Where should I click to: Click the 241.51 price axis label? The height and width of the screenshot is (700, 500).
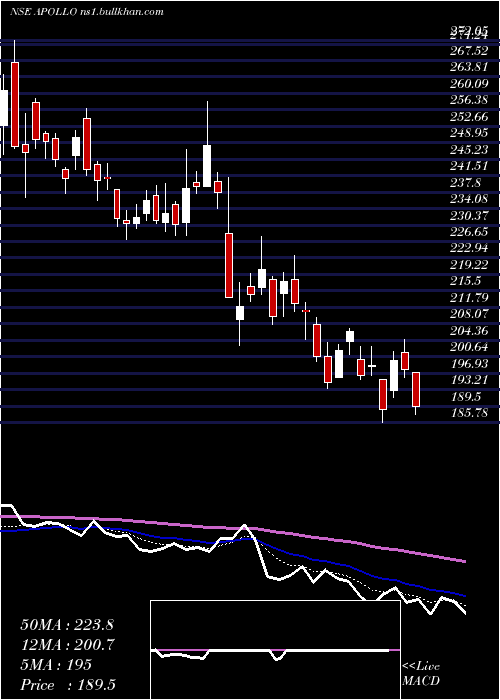(x=469, y=166)
